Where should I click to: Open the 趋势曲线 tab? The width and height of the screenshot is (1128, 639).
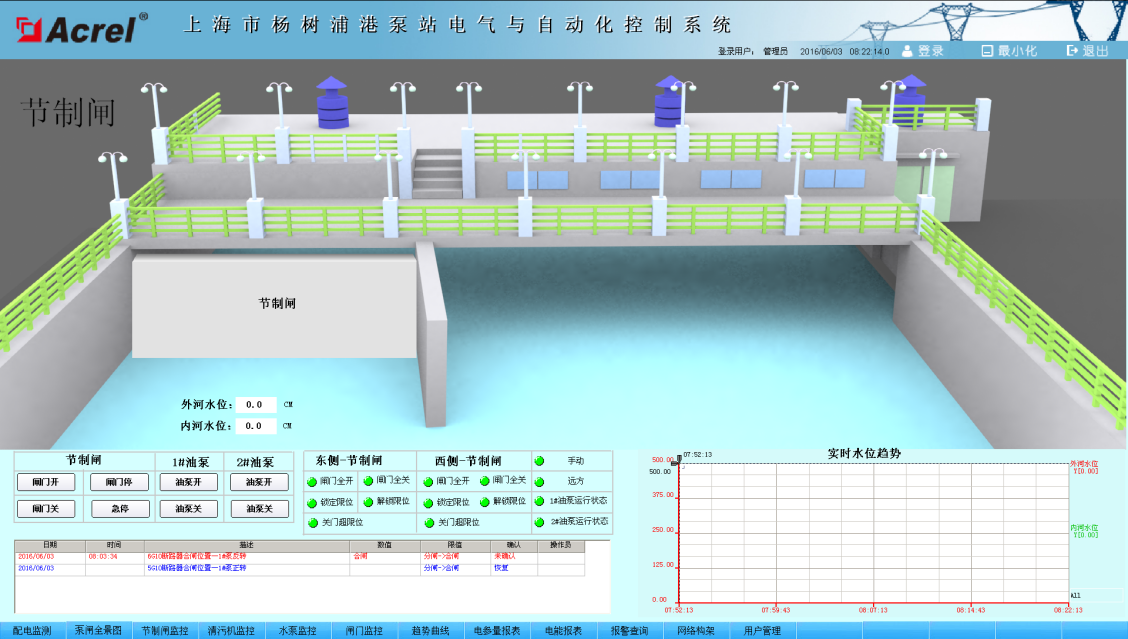431,631
